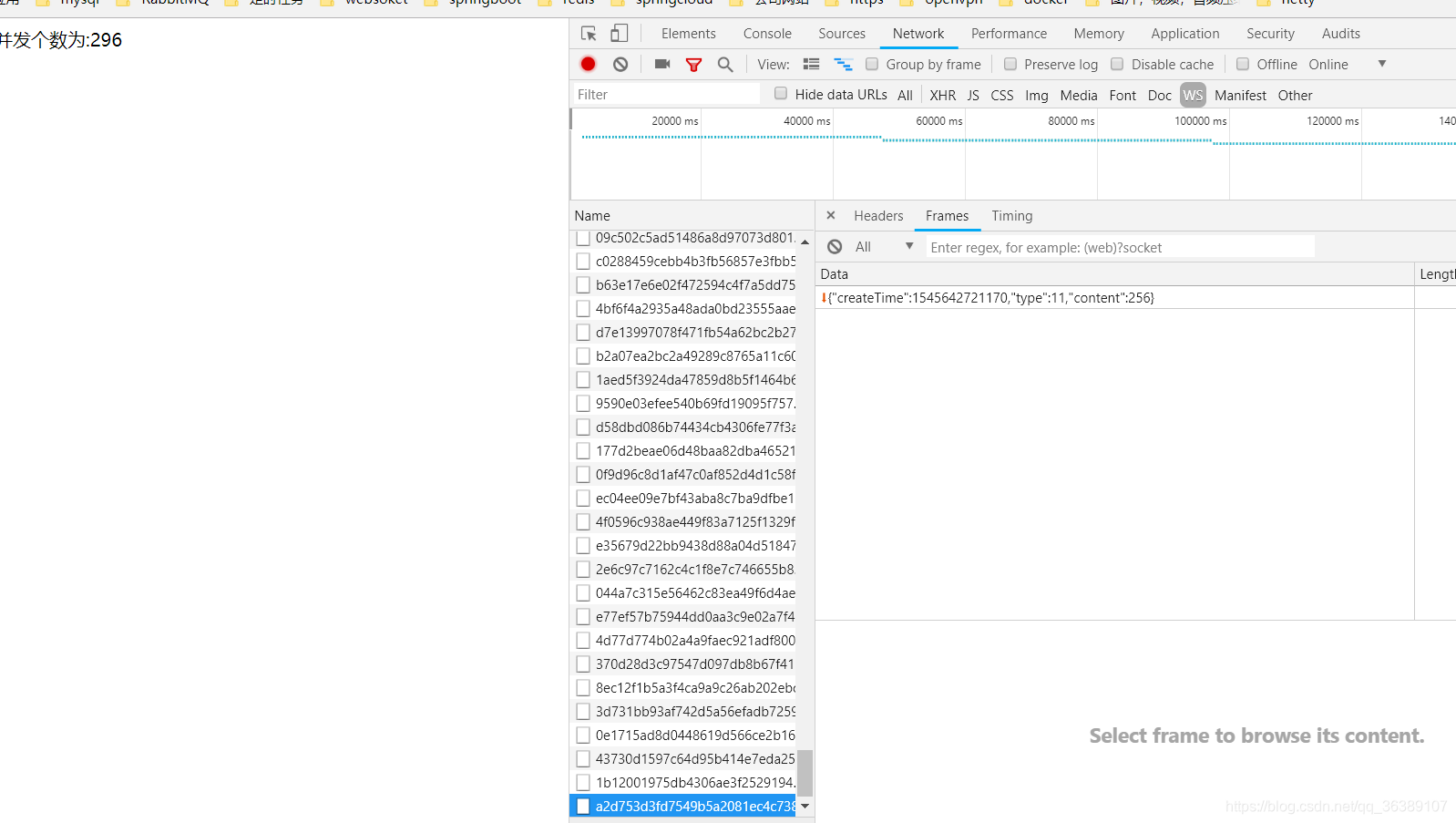The height and width of the screenshot is (823, 1456).
Task: Open the Performance tab
Action: tap(1009, 34)
